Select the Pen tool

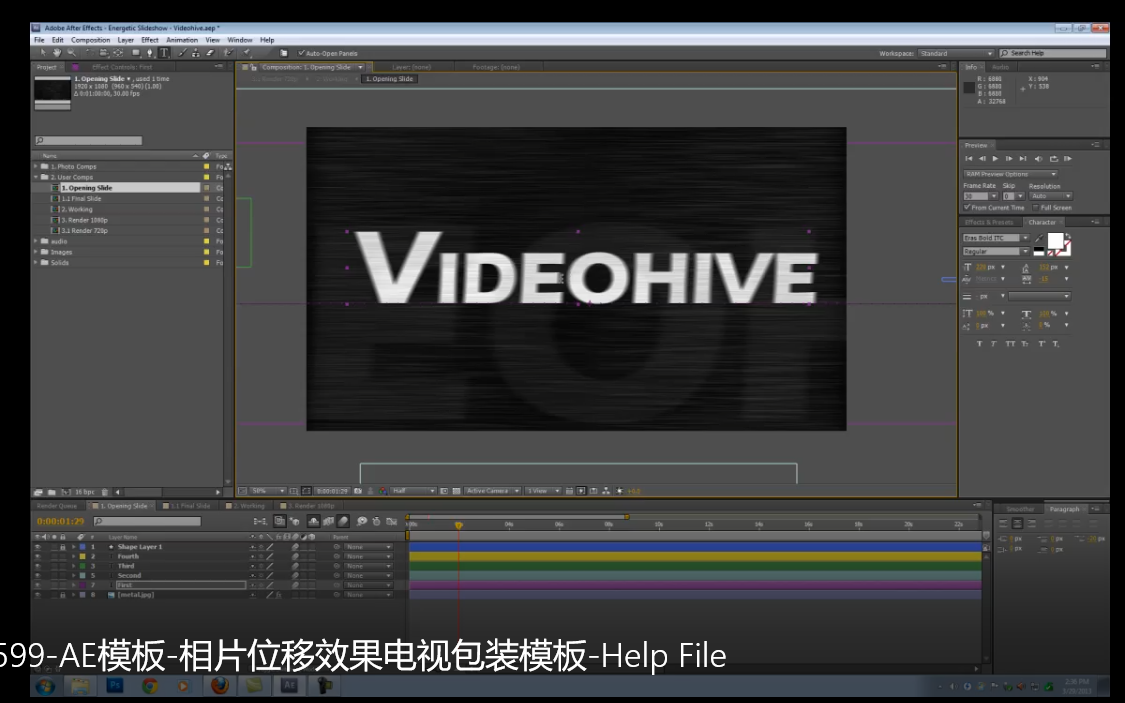(x=149, y=52)
